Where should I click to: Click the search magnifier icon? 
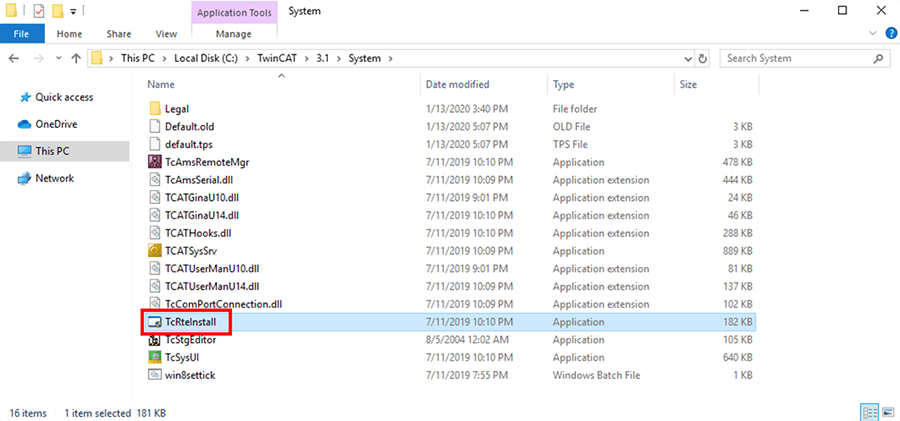pyautogui.click(x=878, y=59)
